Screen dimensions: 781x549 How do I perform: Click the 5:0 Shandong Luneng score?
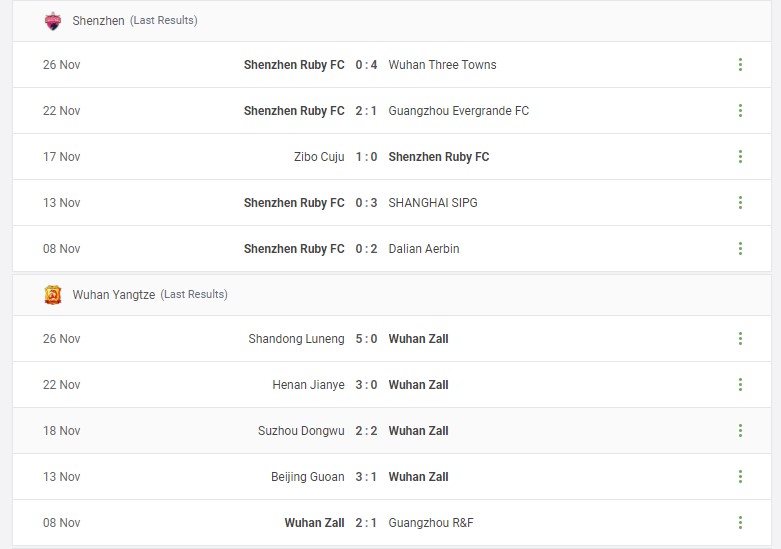366,339
